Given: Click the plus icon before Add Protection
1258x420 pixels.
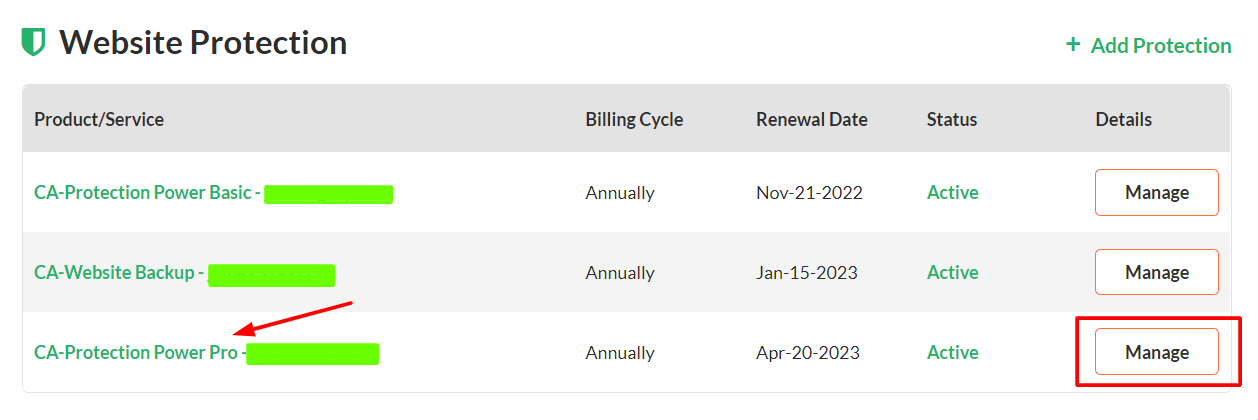Looking at the screenshot, I should (1073, 44).
